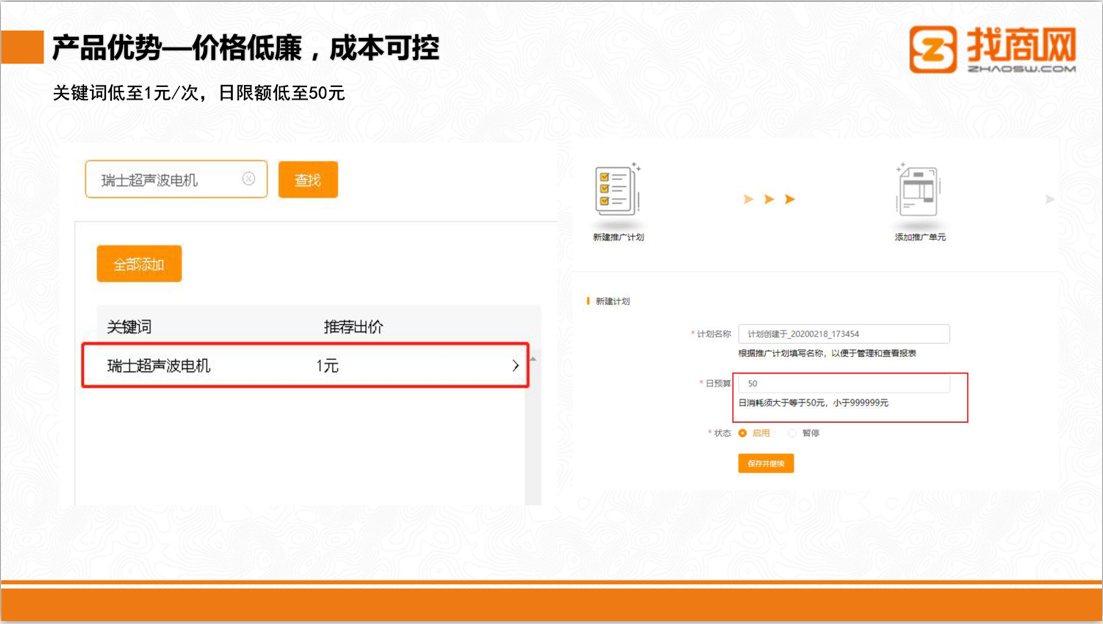The height and width of the screenshot is (624, 1103).
Task: Click the 找商网 logo
Action: pyautogui.click(x=992, y=49)
